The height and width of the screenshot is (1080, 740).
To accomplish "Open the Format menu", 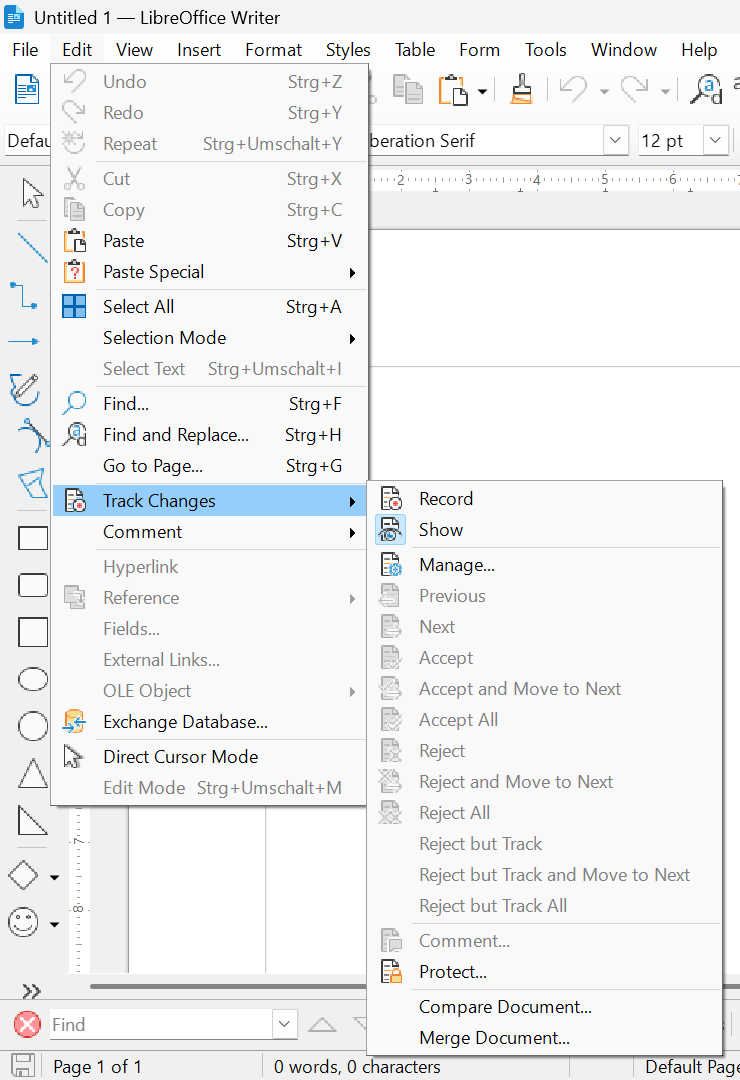I will point(273,50).
